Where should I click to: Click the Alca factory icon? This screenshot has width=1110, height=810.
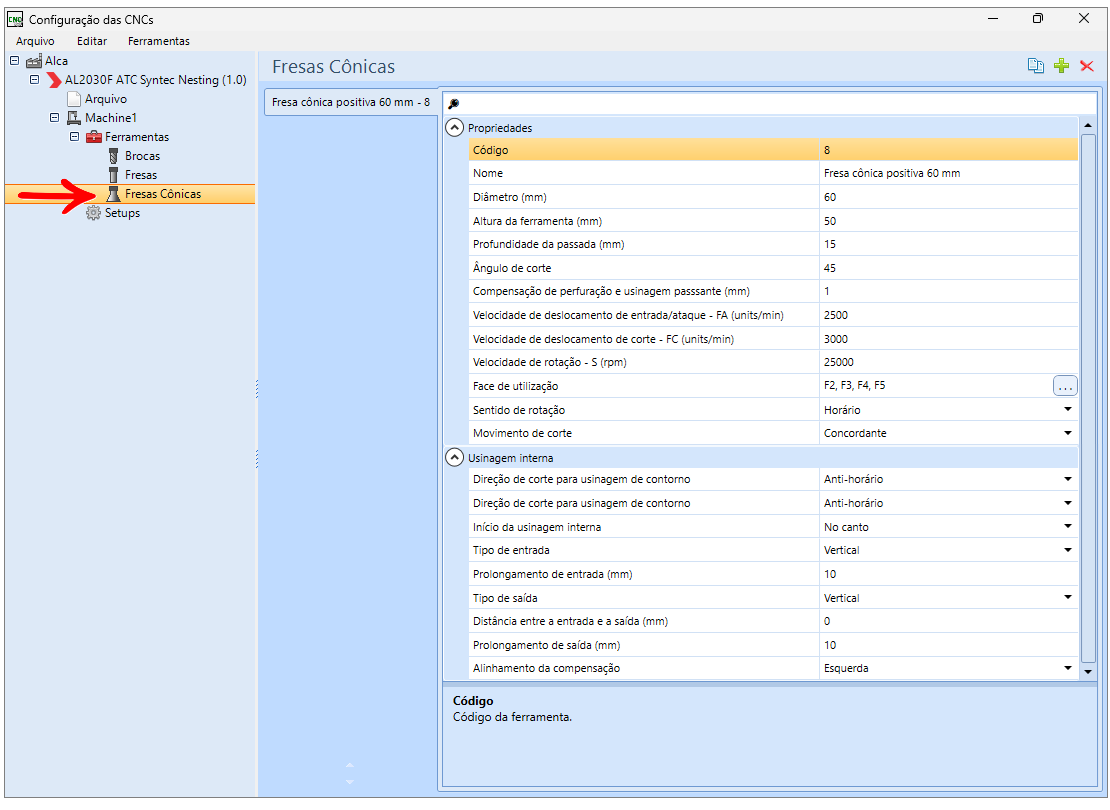(34, 61)
